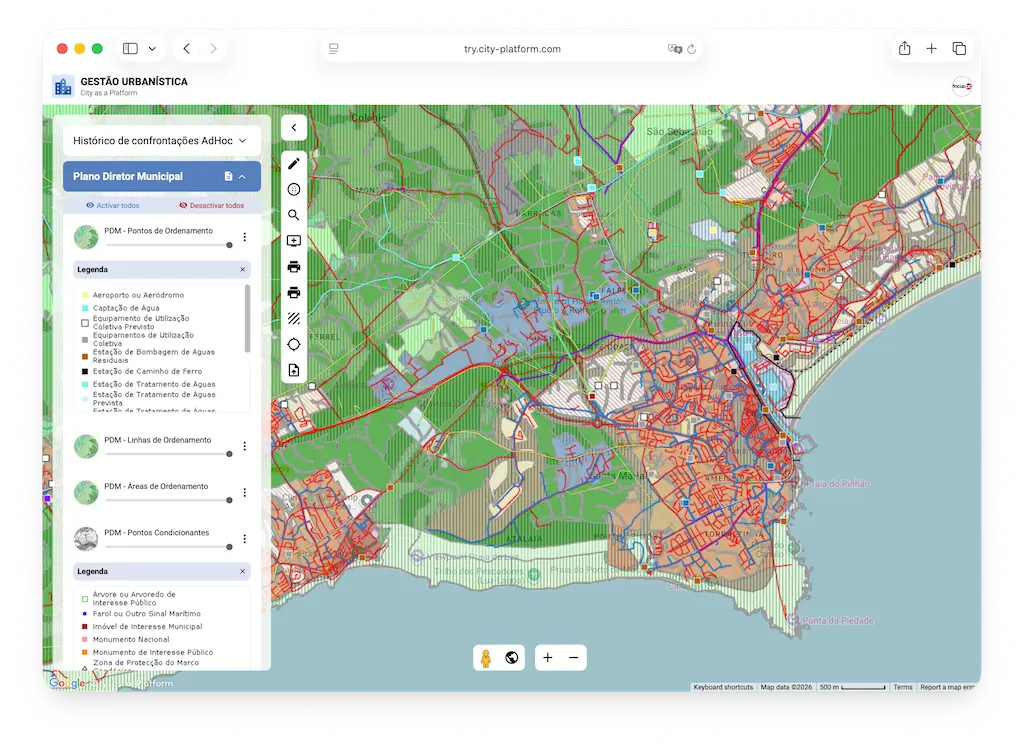Screen dimensions: 1024x748
Task: Click the magnifier search tool
Action: pyautogui.click(x=294, y=215)
